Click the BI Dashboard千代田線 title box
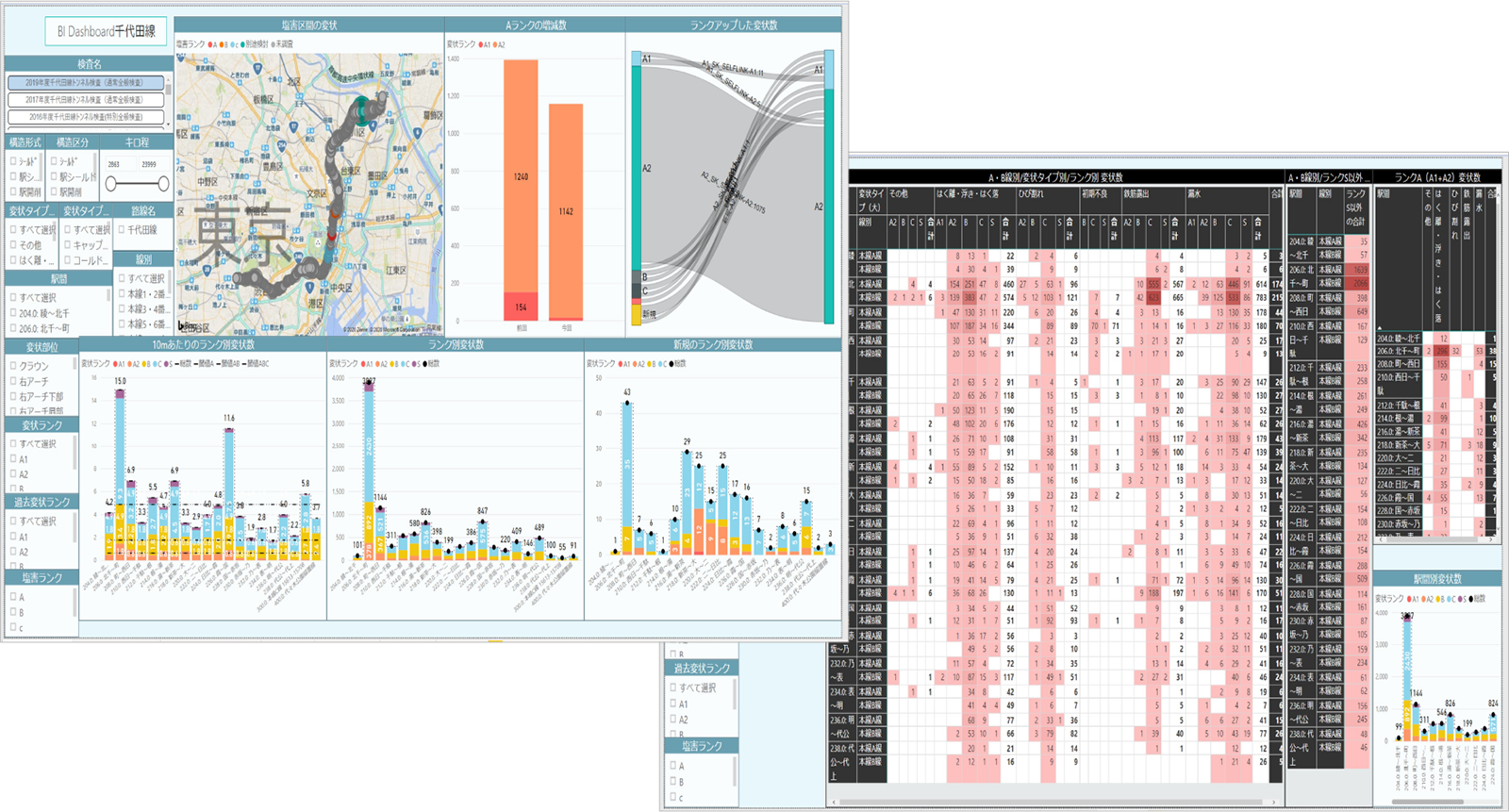Image resolution: width=1509 pixels, height=812 pixels. (106, 31)
